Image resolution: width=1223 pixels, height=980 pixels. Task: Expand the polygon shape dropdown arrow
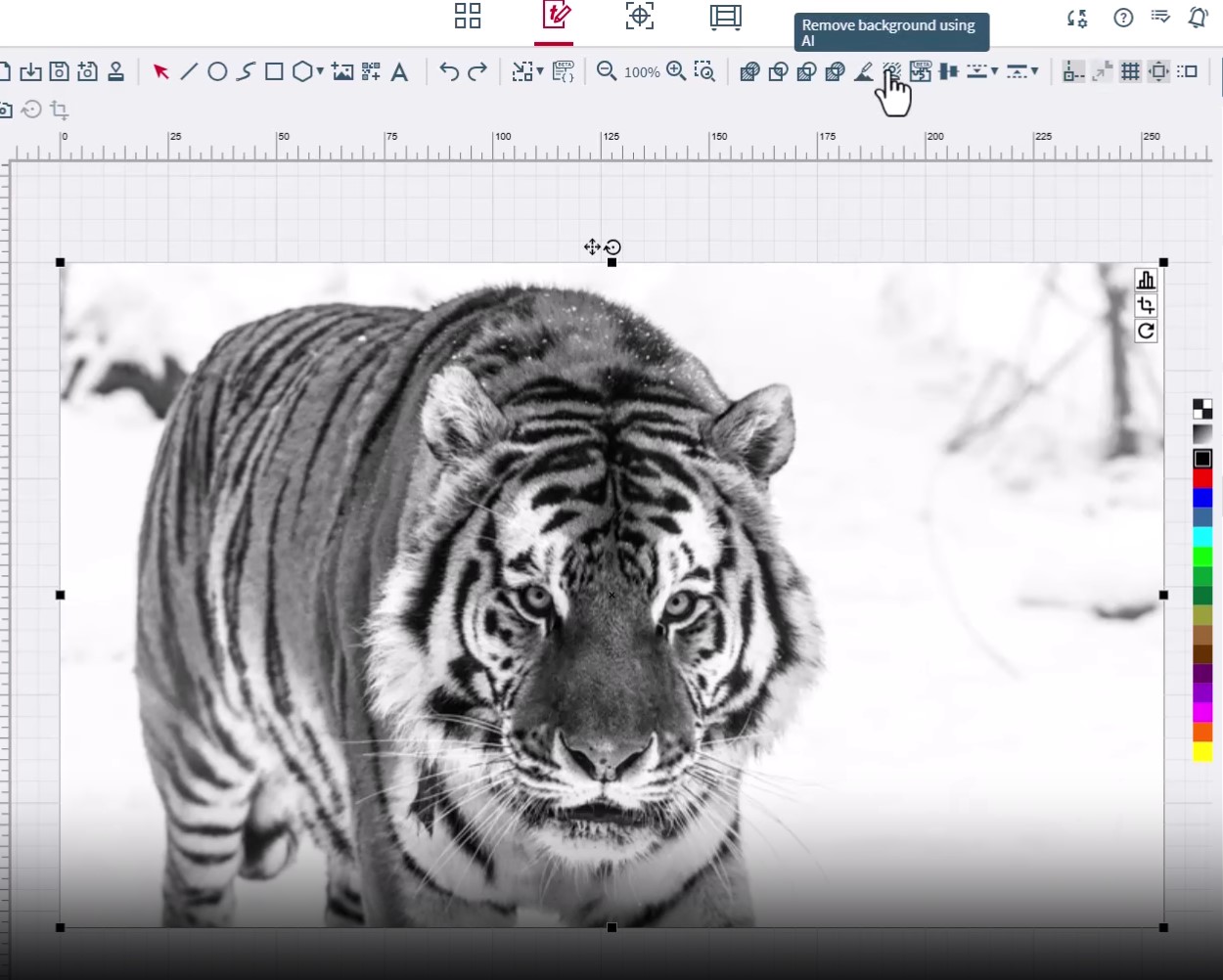[320, 71]
